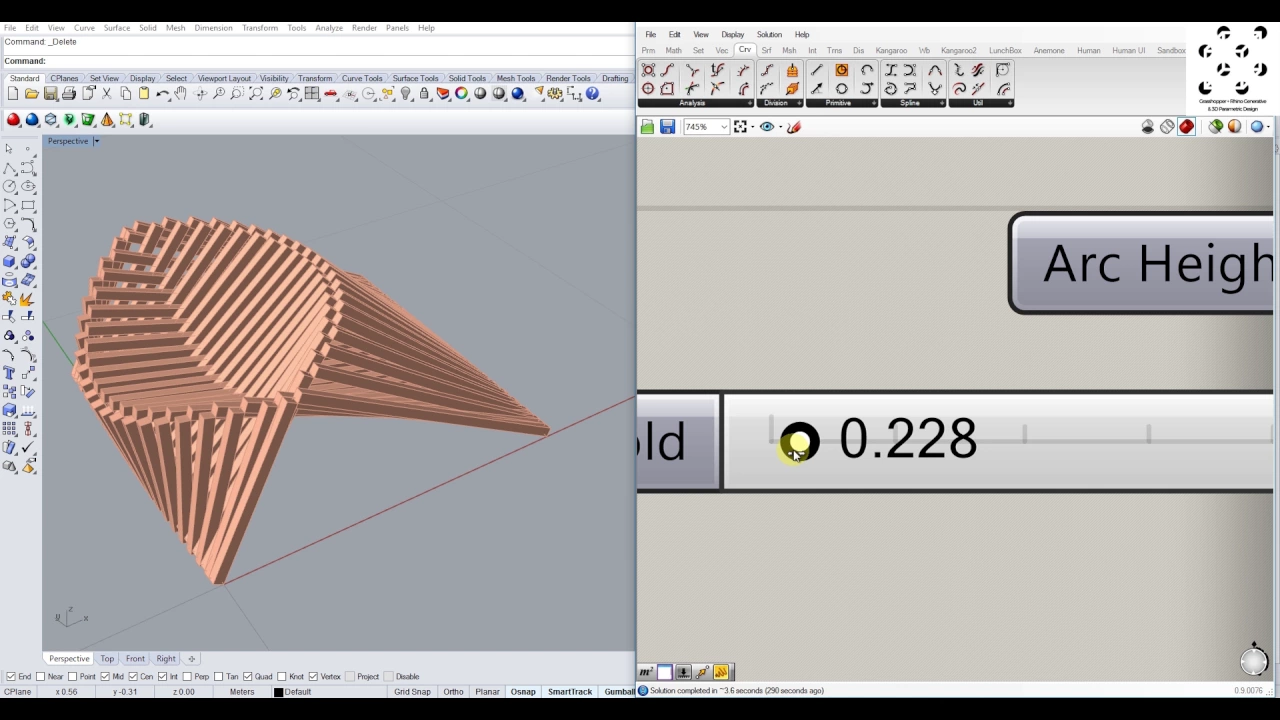Screen dimensions: 1280x720
Task: Enable the Near object snap checkbox
Action: pos(50,677)
